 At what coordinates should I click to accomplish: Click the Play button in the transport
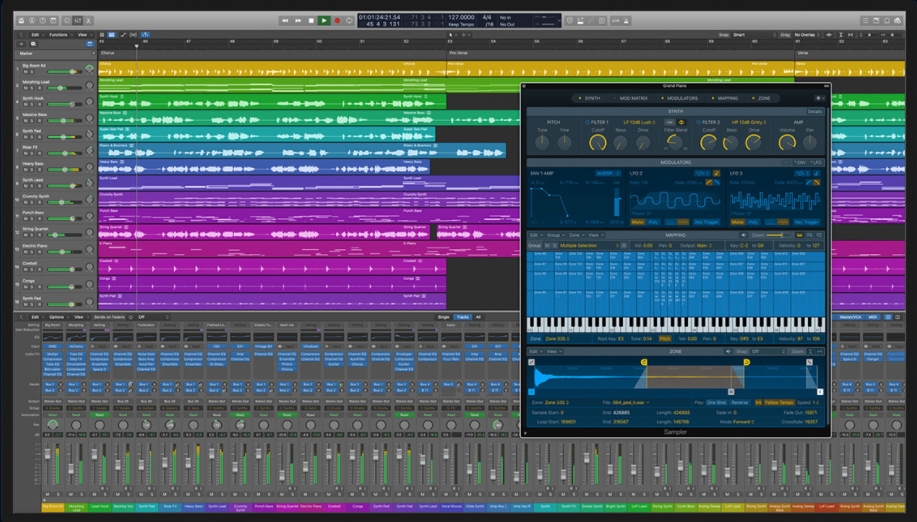click(323, 20)
